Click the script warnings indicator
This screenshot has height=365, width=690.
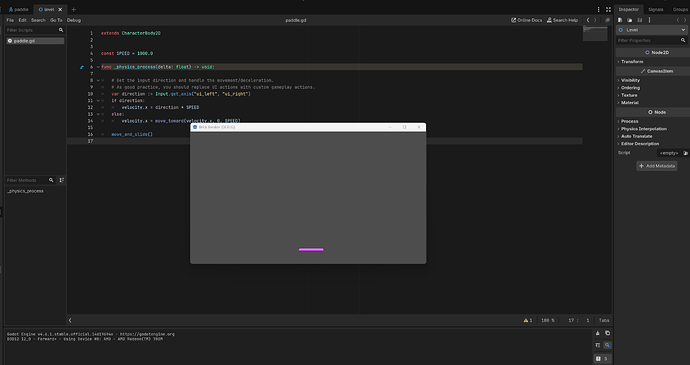coord(528,321)
